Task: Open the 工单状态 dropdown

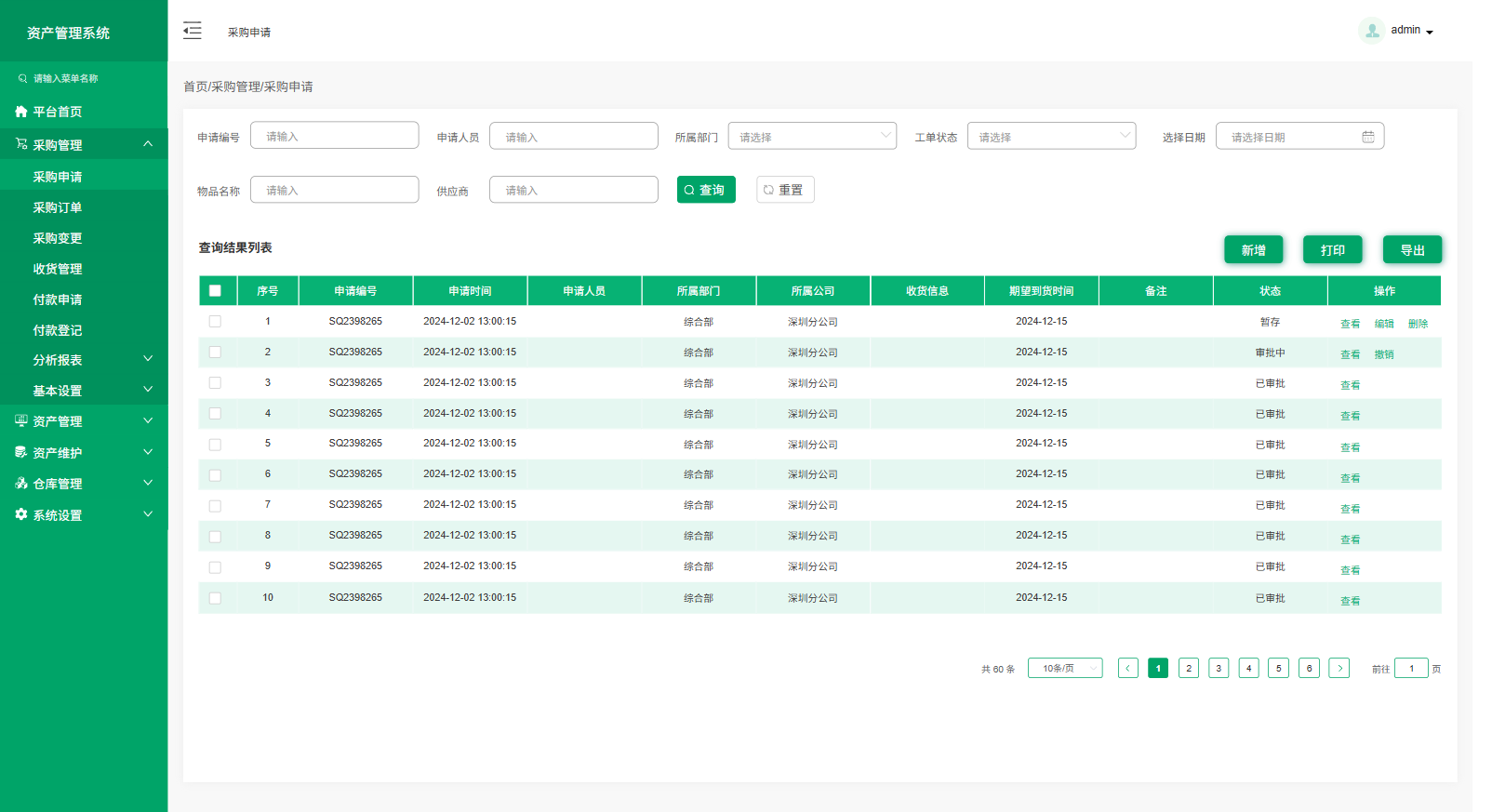Action: click(1050, 137)
